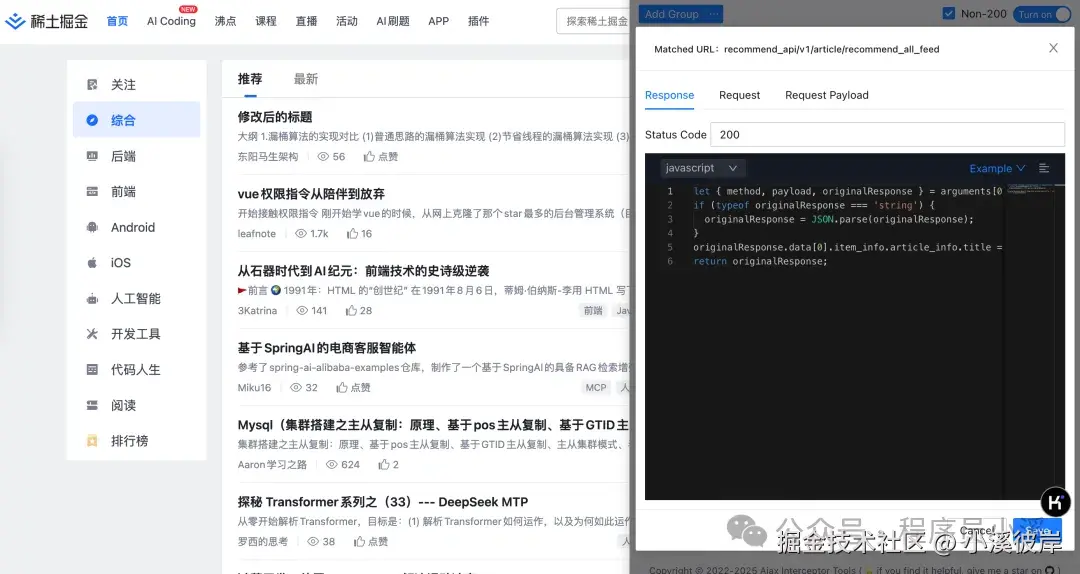Switch to the Request Payload tab
Image resolution: width=1080 pixels, height=574 pixels.
pyautogui.click(x=827, y=95)
